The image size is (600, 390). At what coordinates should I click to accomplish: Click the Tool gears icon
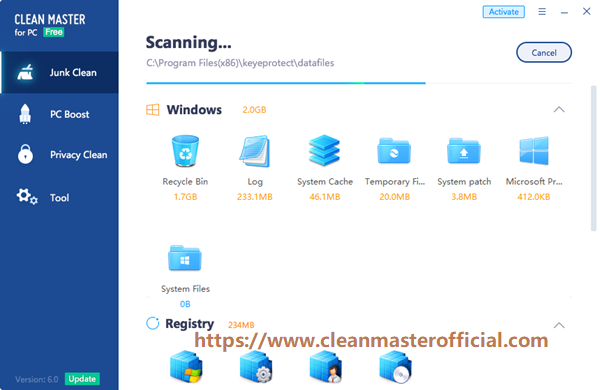click(x=27, y=196)
